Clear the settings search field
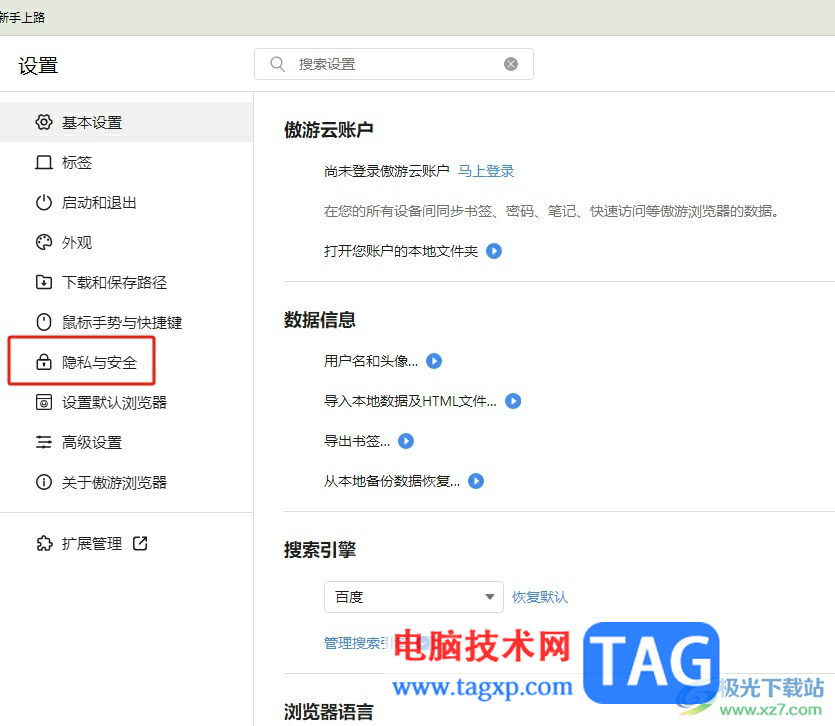835x726 pixels. (511, 64)
